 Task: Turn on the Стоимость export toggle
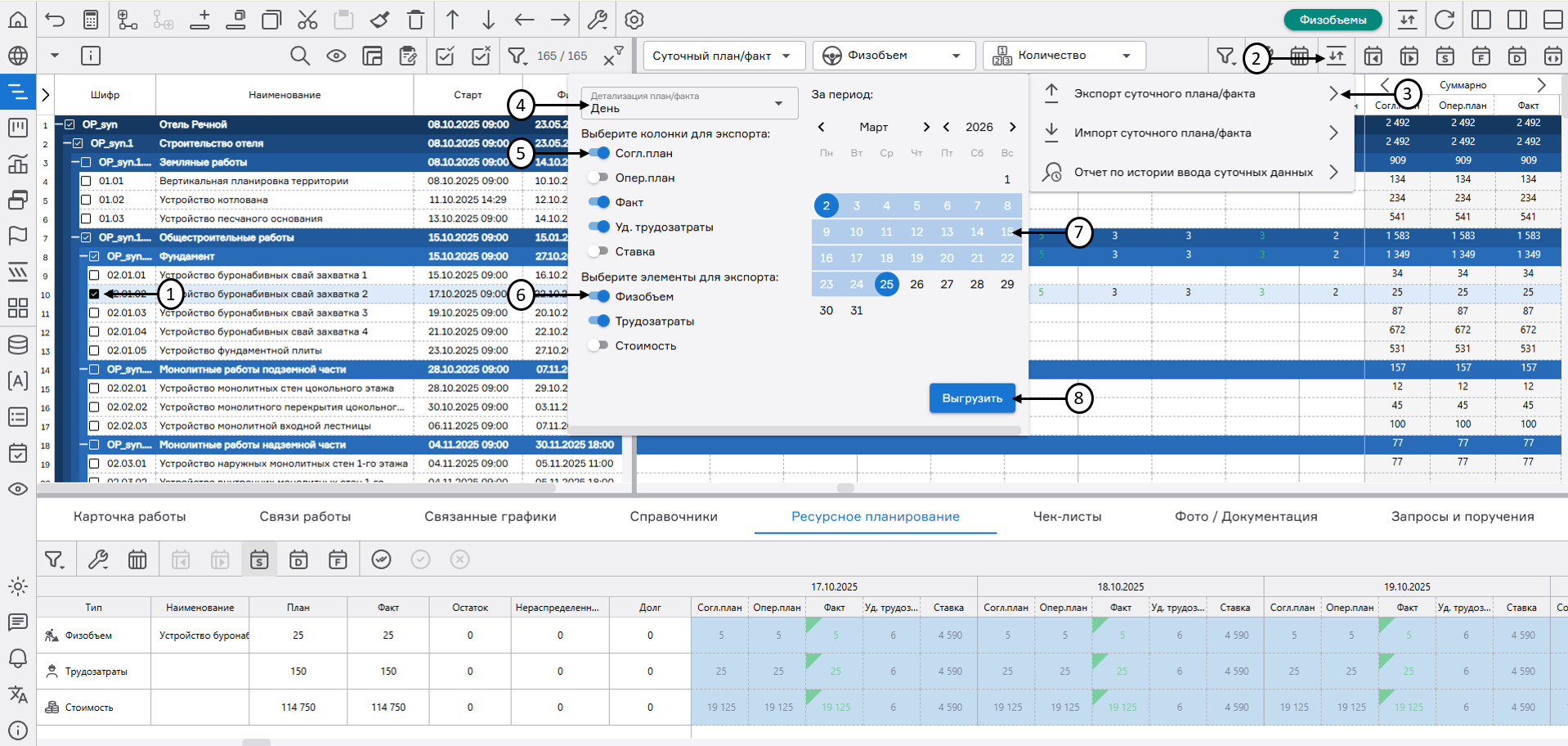tap(598, 346)
